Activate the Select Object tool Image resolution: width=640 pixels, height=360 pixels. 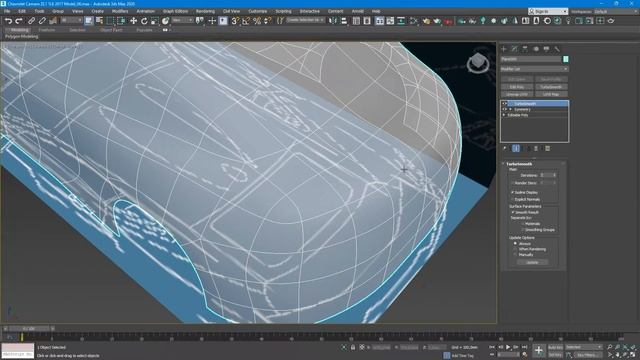click(89, 21)
